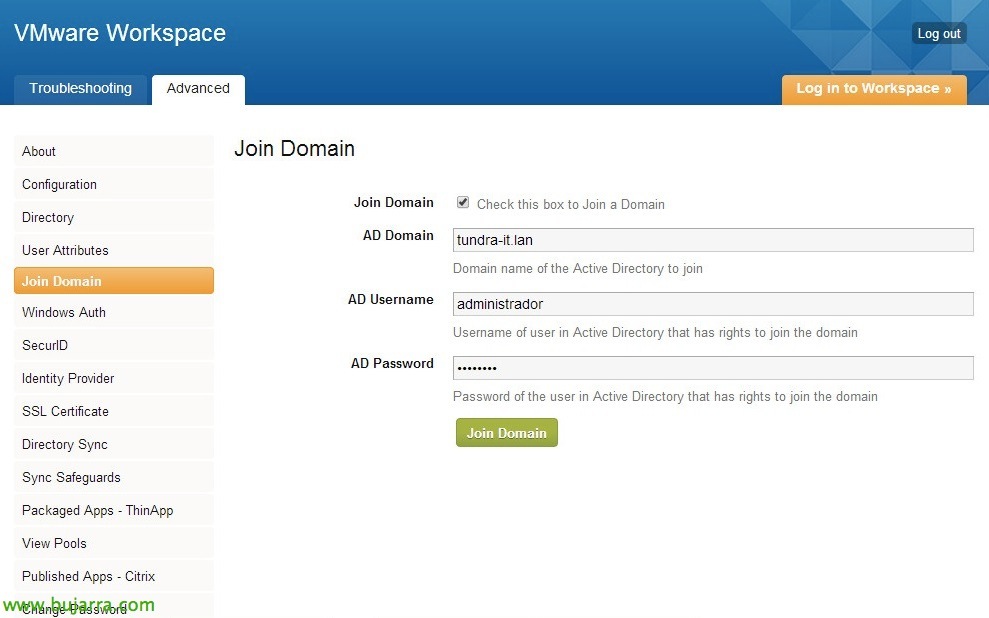Screen dimensions: 989x618
Task: Switch to the Troubleshooting tab
Action: [x=81, y=89]
